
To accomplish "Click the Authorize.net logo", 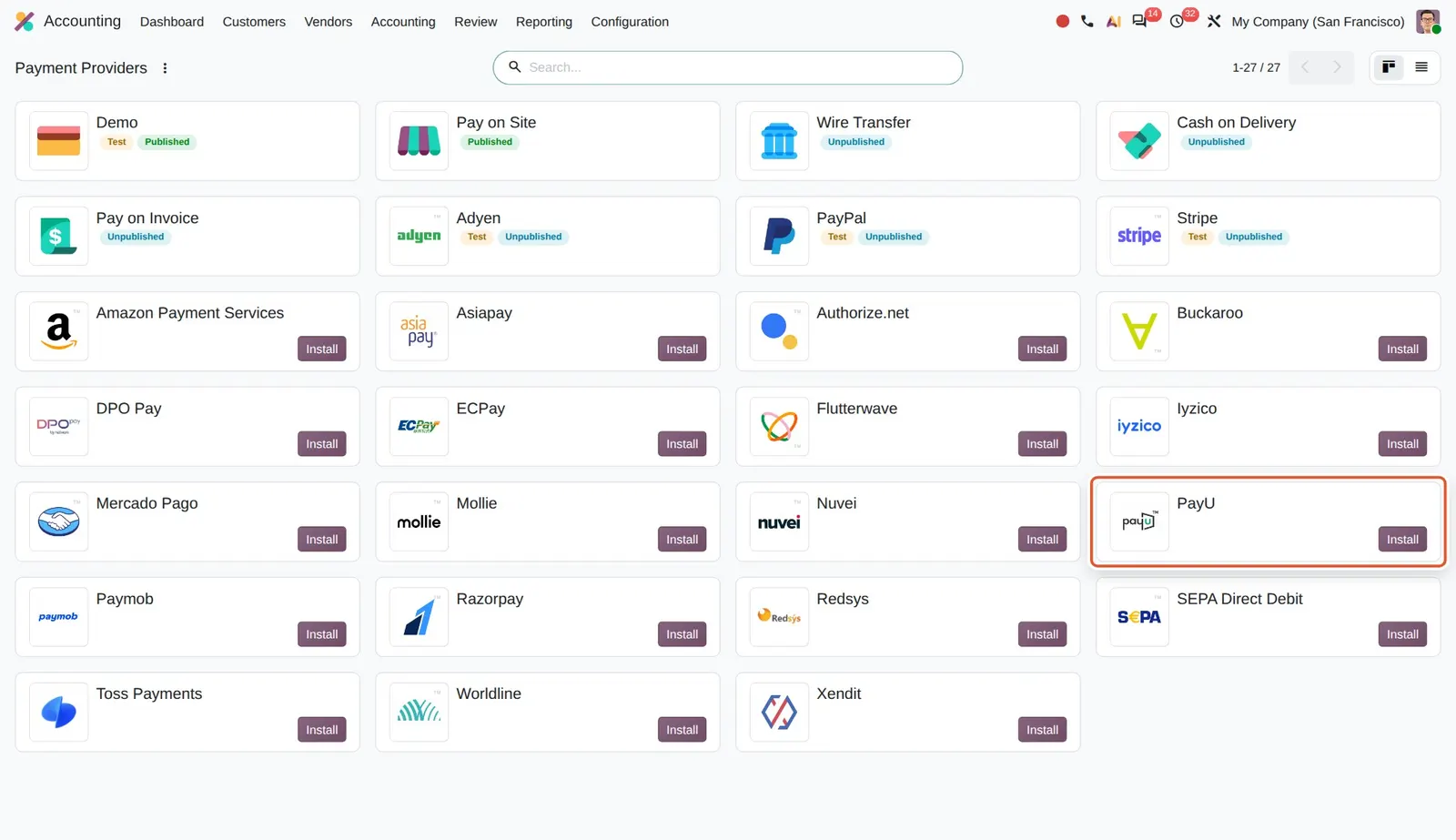I will [780, 331].
